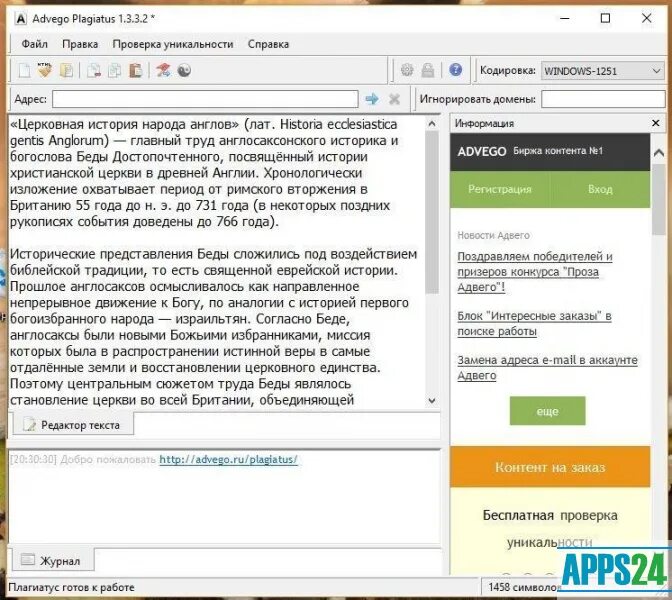Switch to the Журнал tab
The height and width of the screenshot is (600, 672).
52,561
